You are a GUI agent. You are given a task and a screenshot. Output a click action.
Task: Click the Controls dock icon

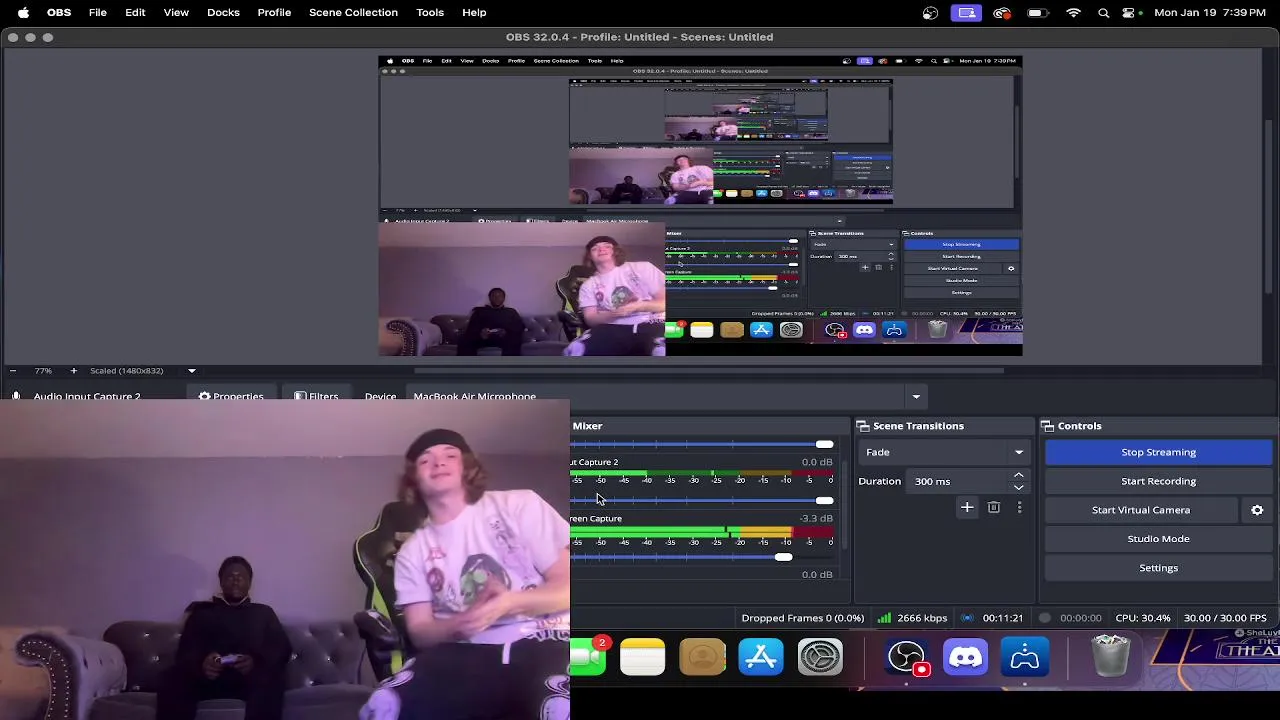[1048, 426]
